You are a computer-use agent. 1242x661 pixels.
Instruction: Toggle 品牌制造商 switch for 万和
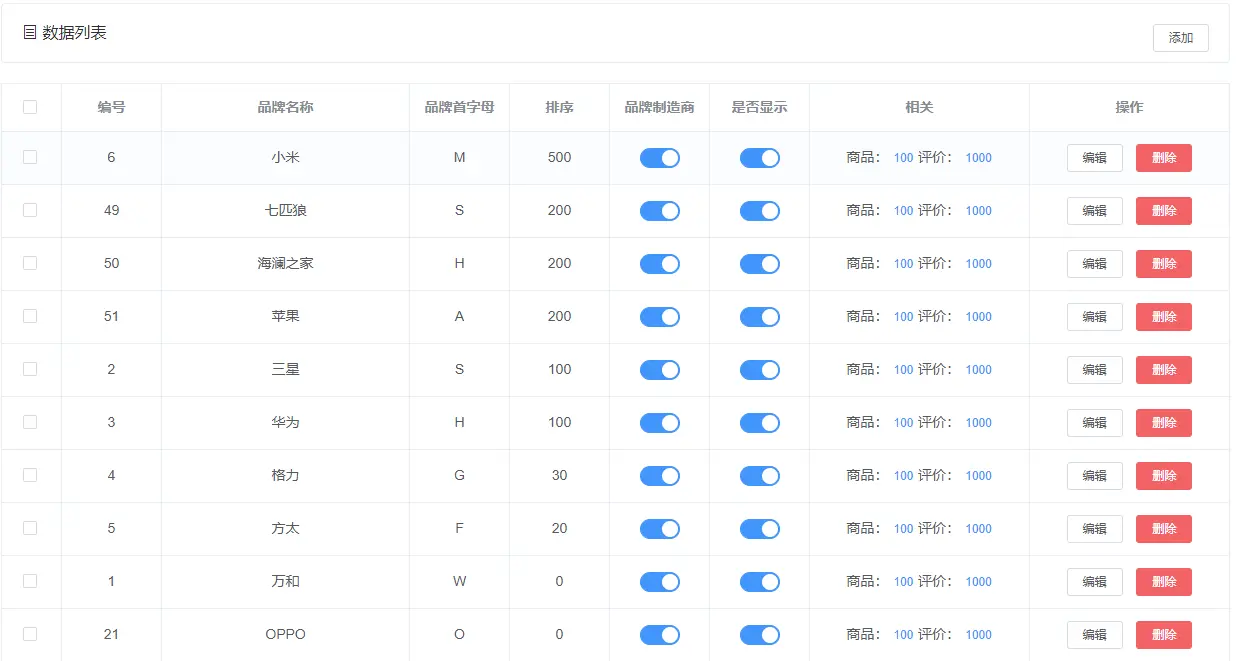coord(660,582)
